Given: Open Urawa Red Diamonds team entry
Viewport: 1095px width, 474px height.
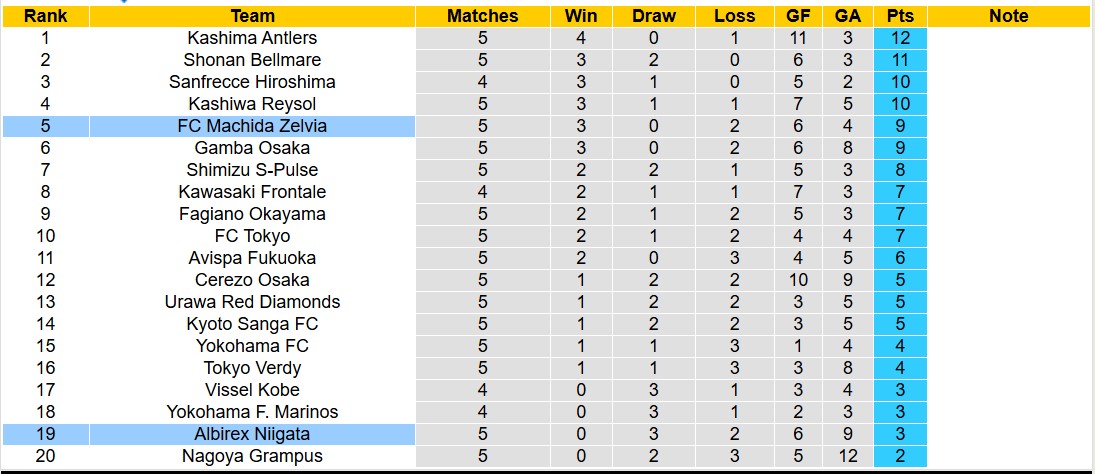Looking at the screenshot, I should (x=252, y=302).
